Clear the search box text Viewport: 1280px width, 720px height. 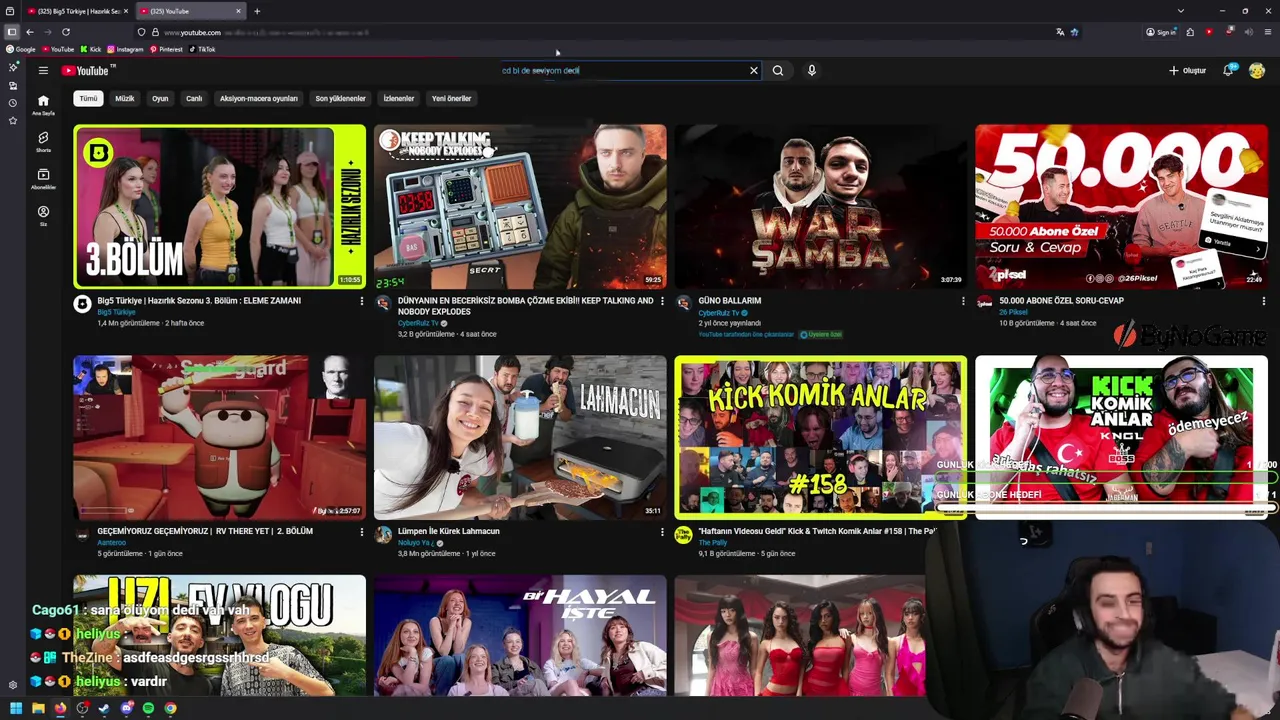click(x=754, y=71)
